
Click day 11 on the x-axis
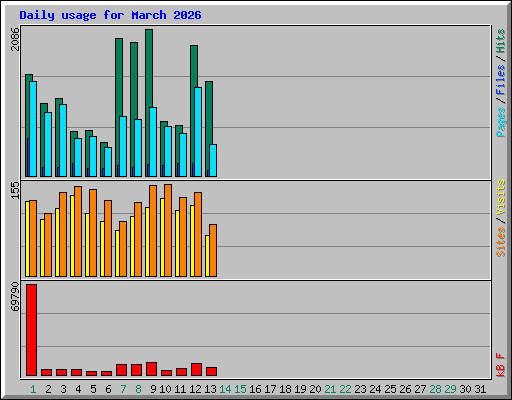180,389
